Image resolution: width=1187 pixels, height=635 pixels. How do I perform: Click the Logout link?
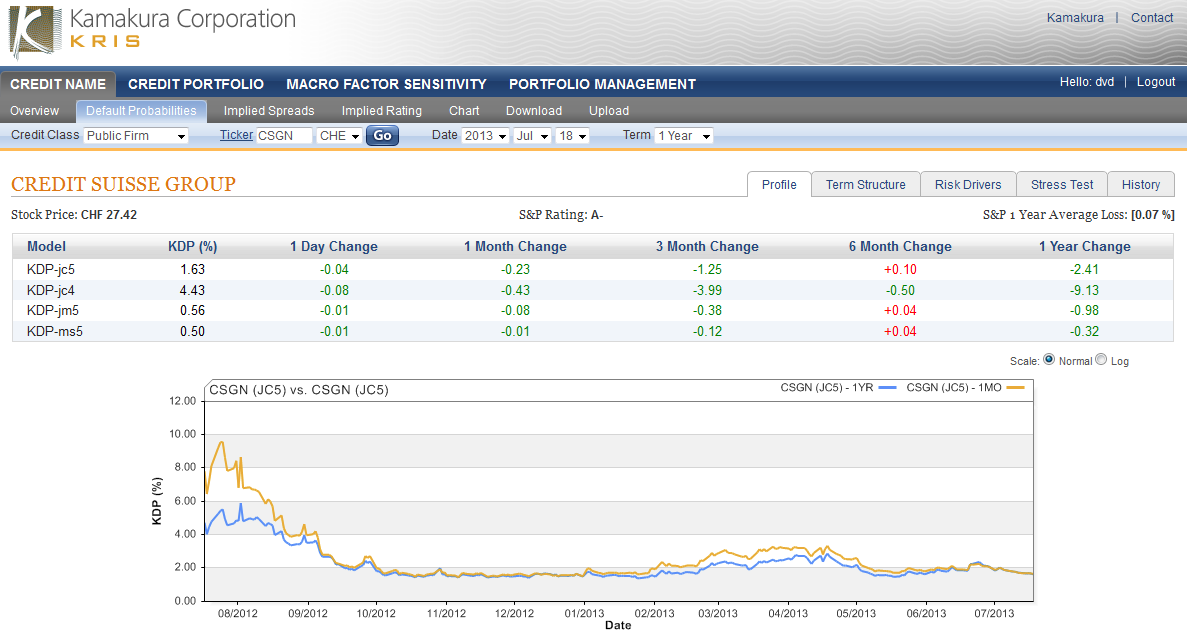(1156, 82)
